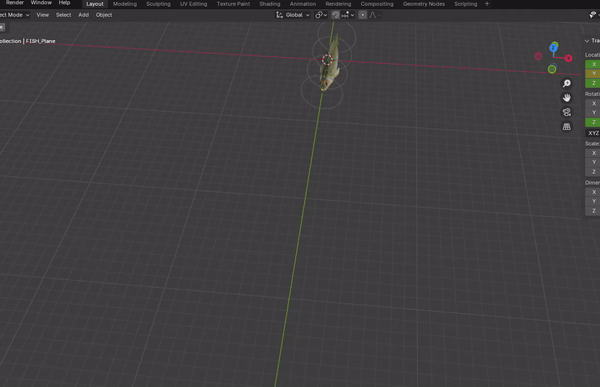Switch to the Shading workspace tab
Screen dimensions: 600x387
click(270, 4)
